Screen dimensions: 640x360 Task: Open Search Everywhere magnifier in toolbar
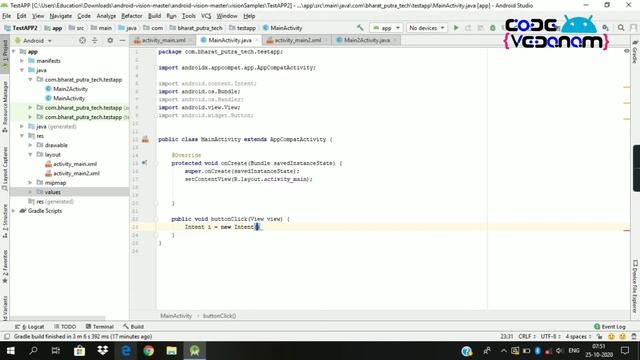pos(621,28)
